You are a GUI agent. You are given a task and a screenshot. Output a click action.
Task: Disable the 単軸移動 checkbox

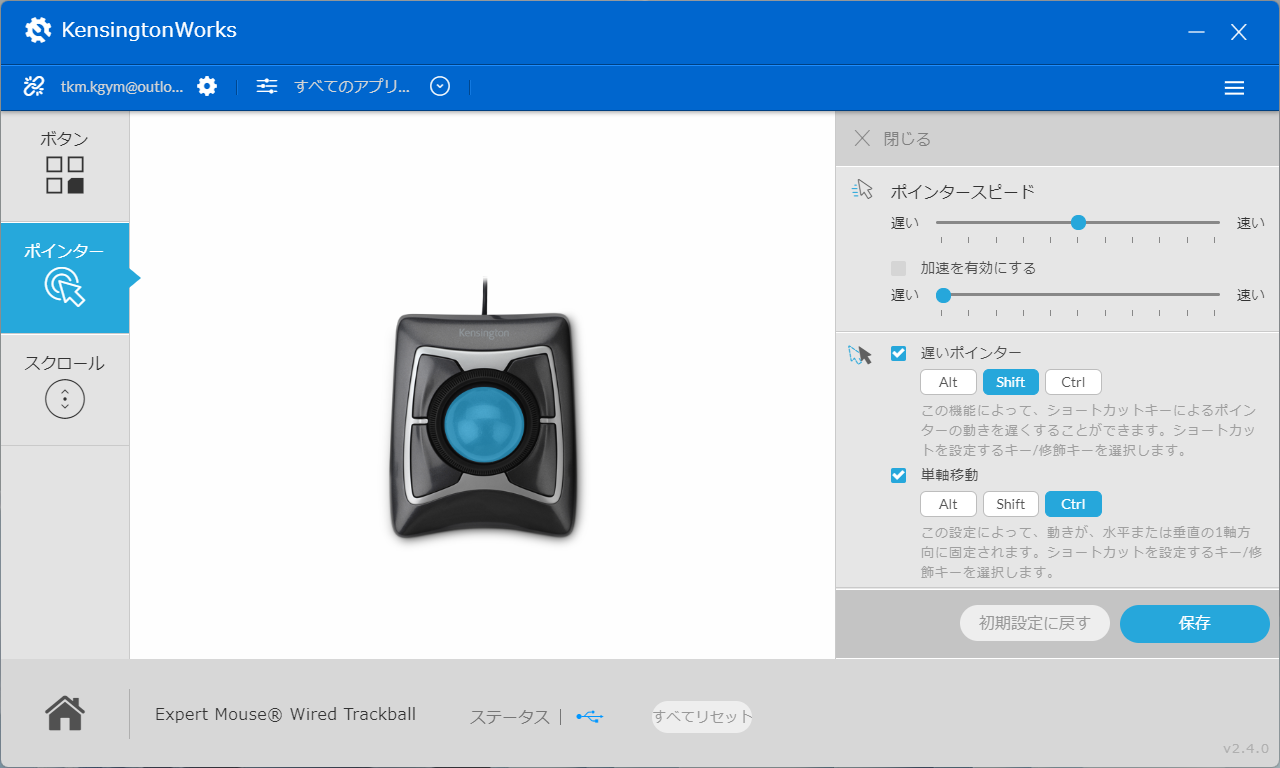897,475
